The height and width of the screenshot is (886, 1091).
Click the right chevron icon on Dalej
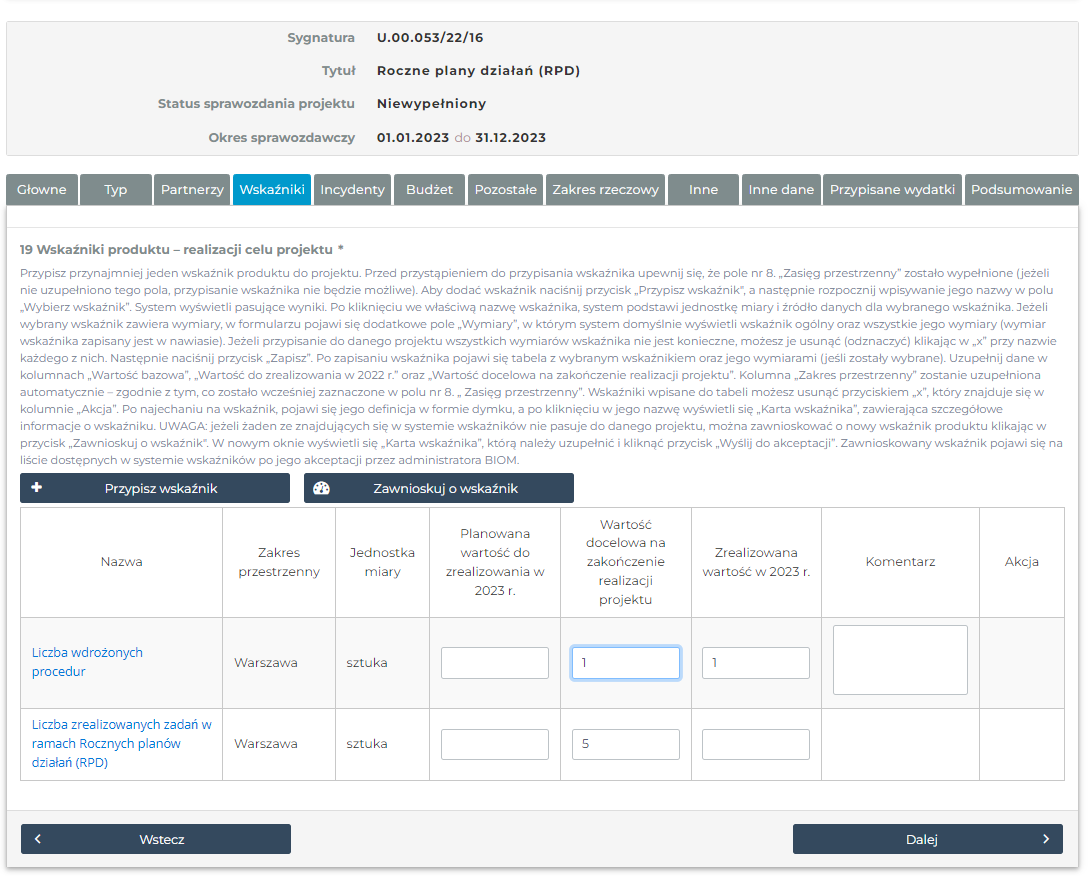tap(1046, 839)
